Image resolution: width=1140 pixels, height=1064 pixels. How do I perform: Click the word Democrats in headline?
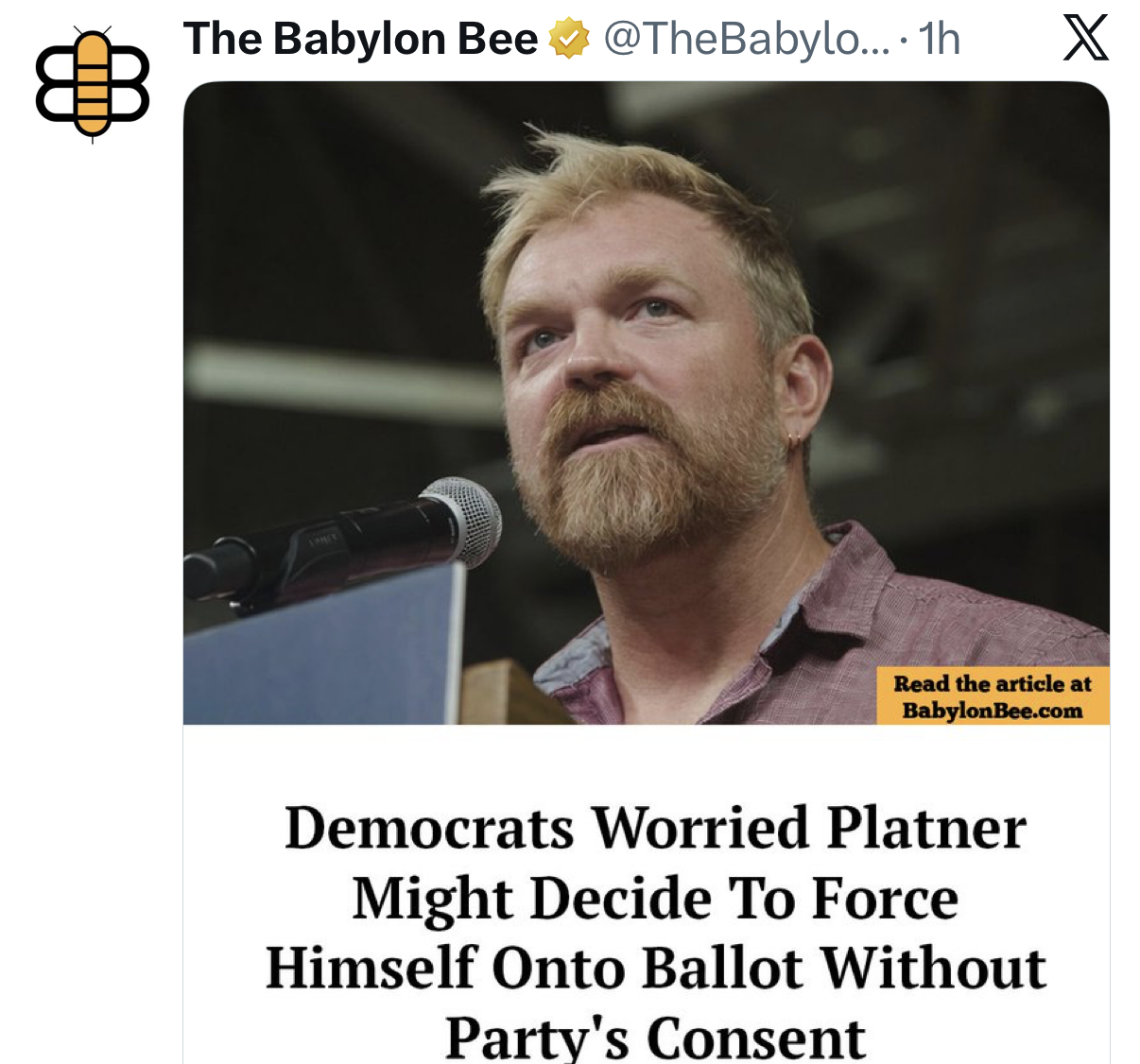[429, 828]
